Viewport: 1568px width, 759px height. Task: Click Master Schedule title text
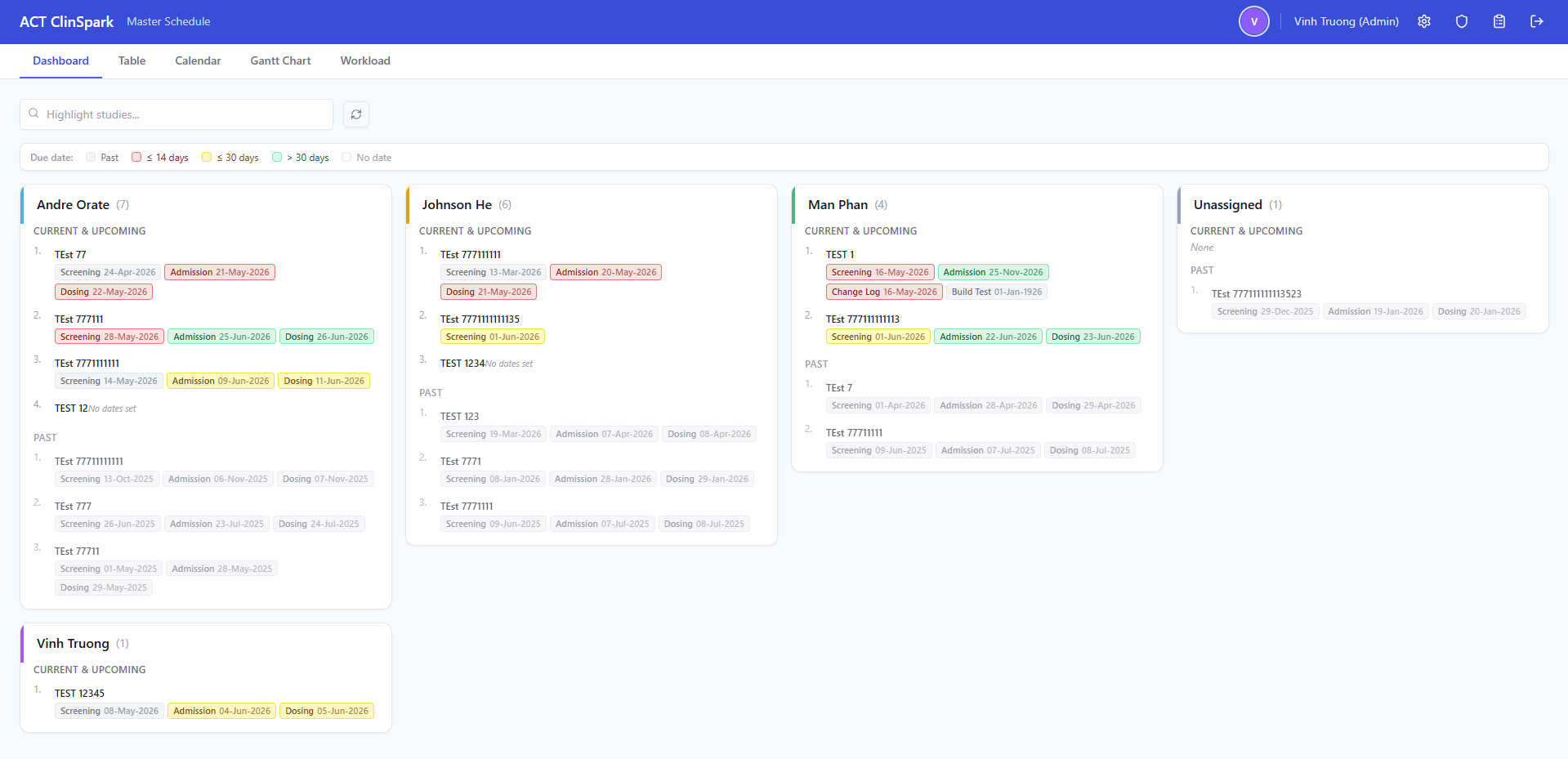[168, 21]
